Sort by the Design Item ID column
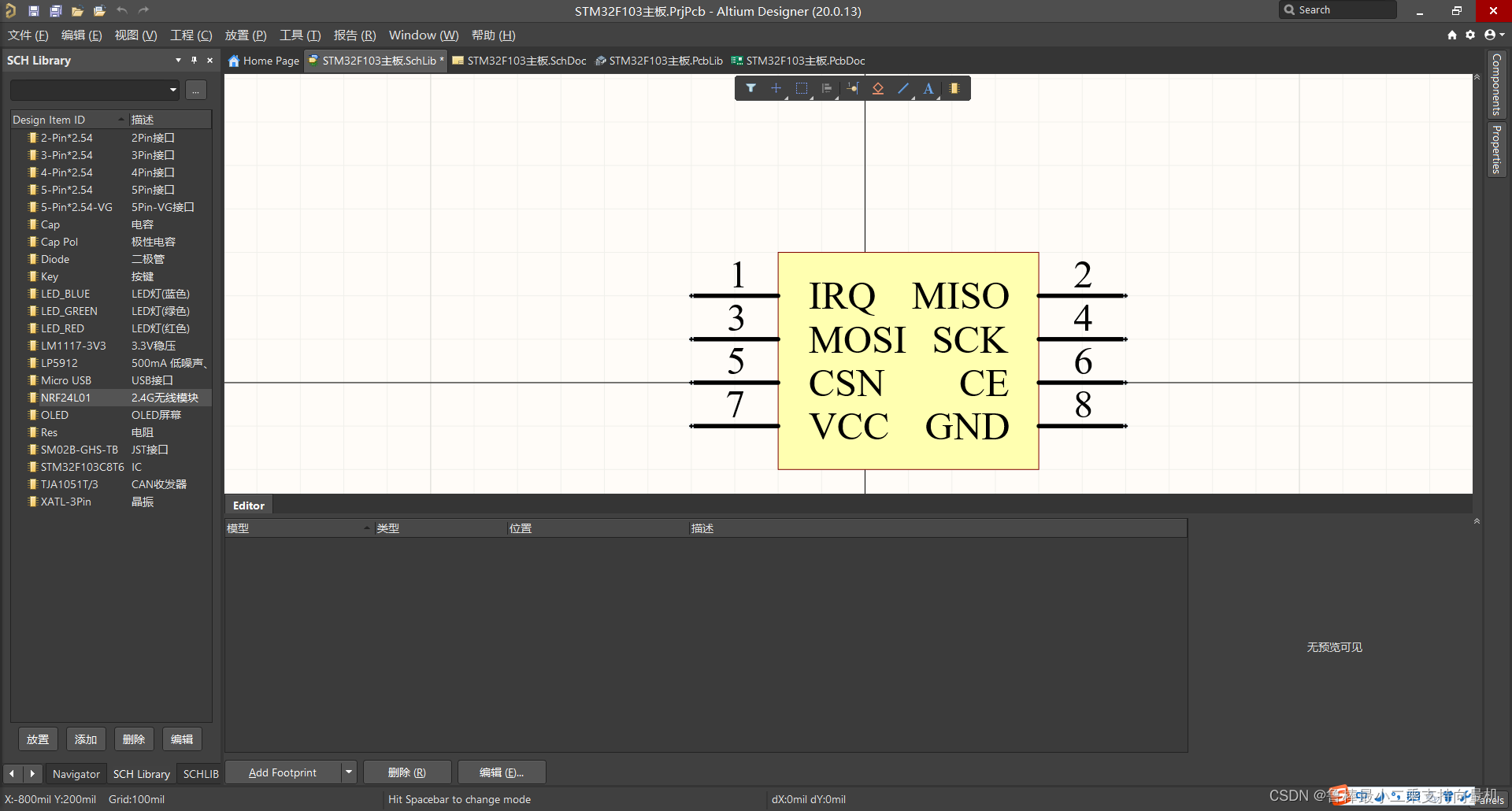This screenshot has height=811, width=1512. coord(69,120)
